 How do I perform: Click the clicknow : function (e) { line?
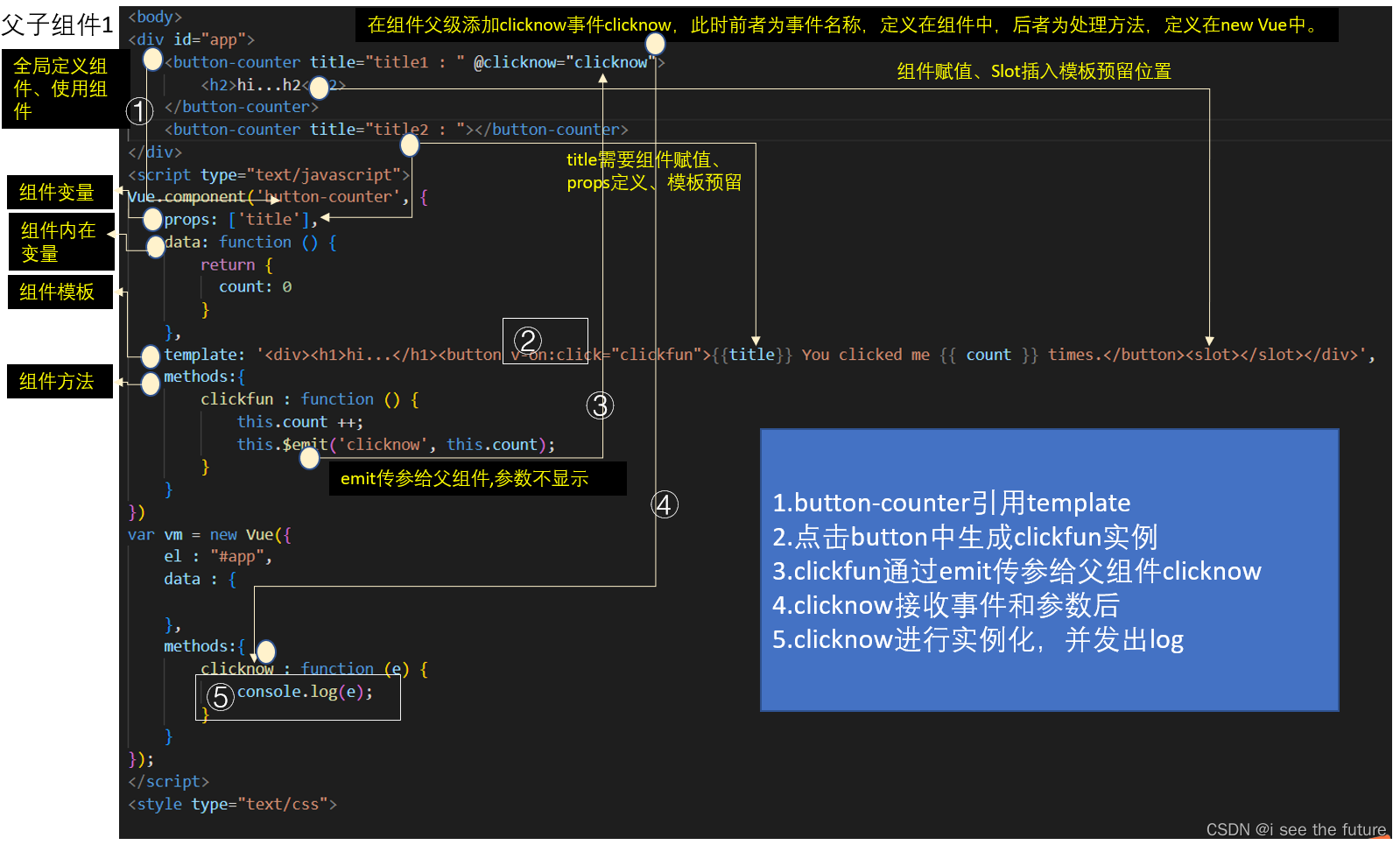[314, 669]
